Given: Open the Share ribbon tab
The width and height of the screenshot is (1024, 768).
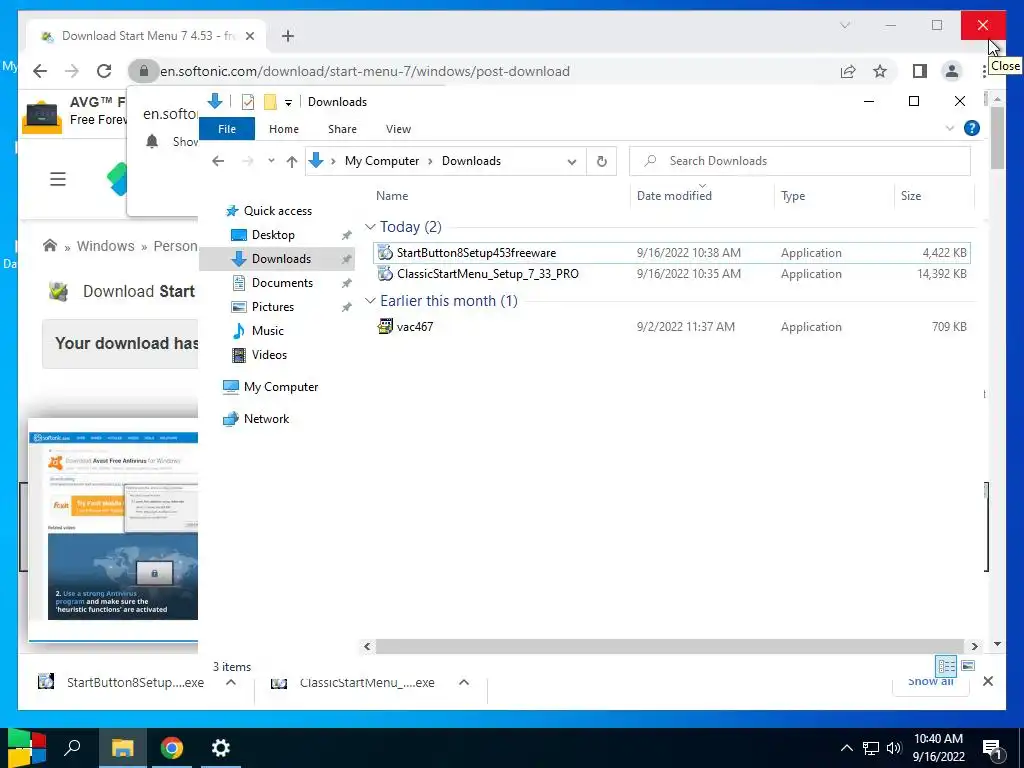Looking at the screenshot, I should pyautogui.click(x=342, y=129).
